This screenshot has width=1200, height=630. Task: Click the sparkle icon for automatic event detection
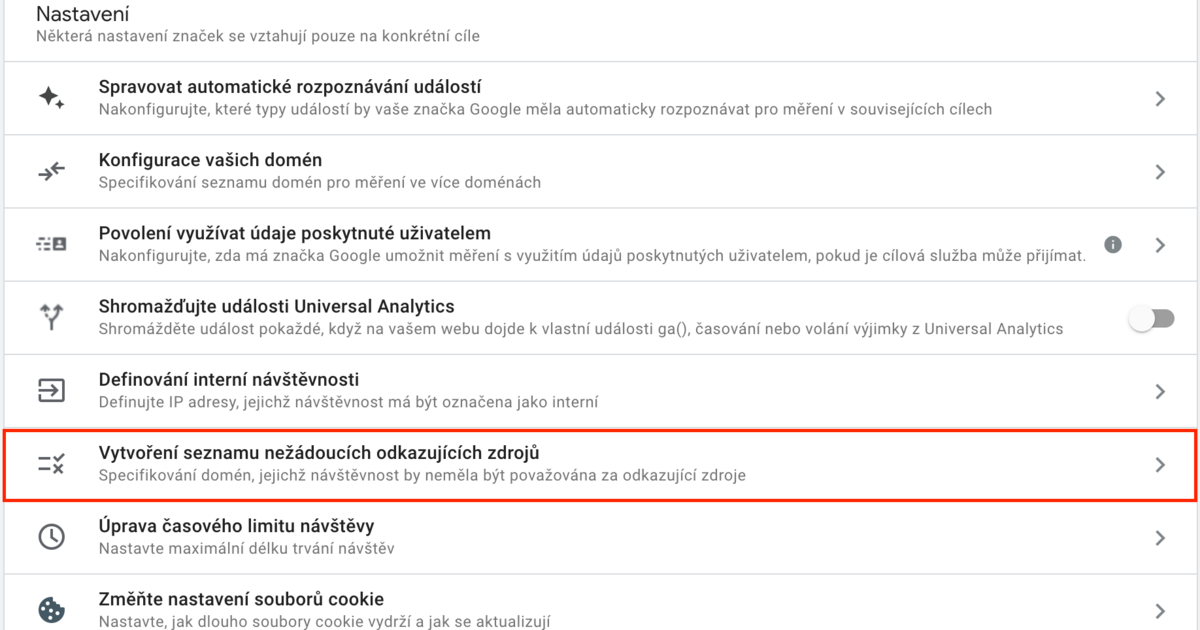(x=51, y=98)
